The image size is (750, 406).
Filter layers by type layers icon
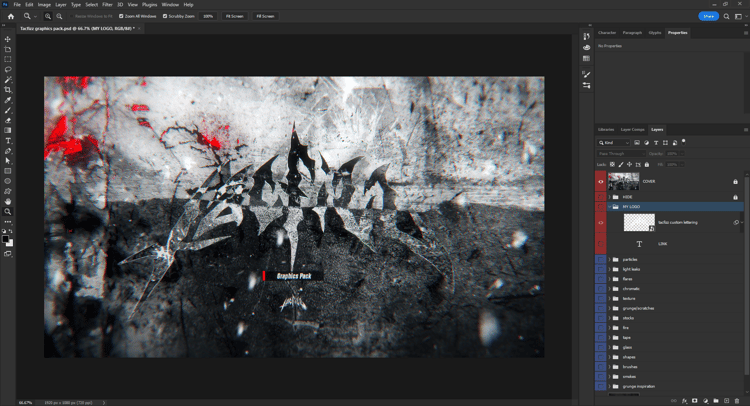tap(656, 143)
